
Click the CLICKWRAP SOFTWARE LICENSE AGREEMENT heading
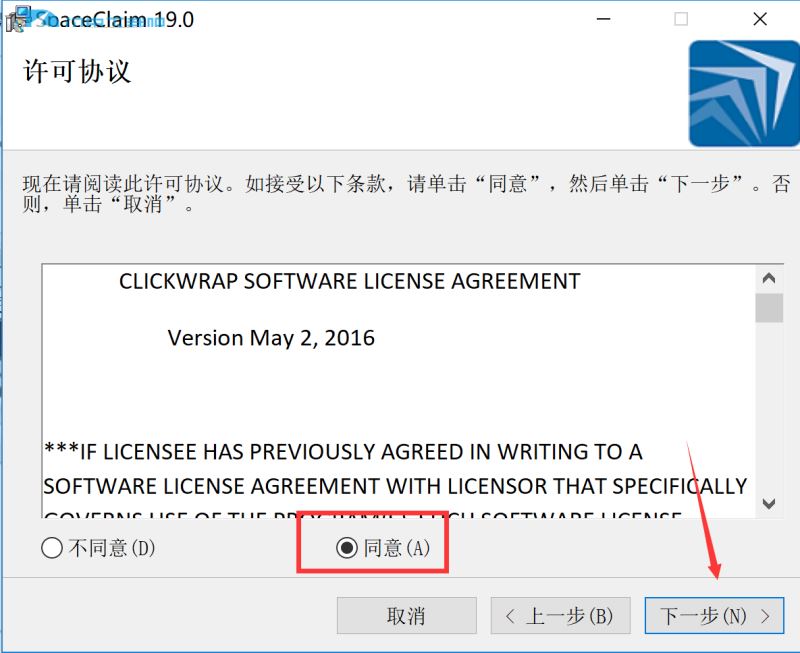click(349, 282)
